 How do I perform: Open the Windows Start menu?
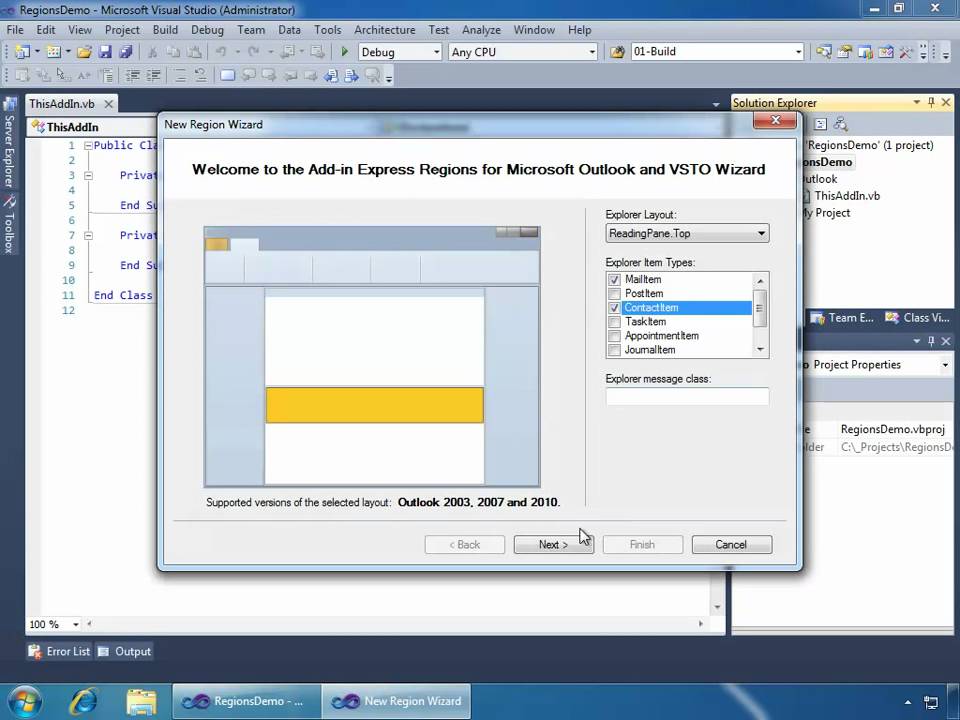pos(24,702)
